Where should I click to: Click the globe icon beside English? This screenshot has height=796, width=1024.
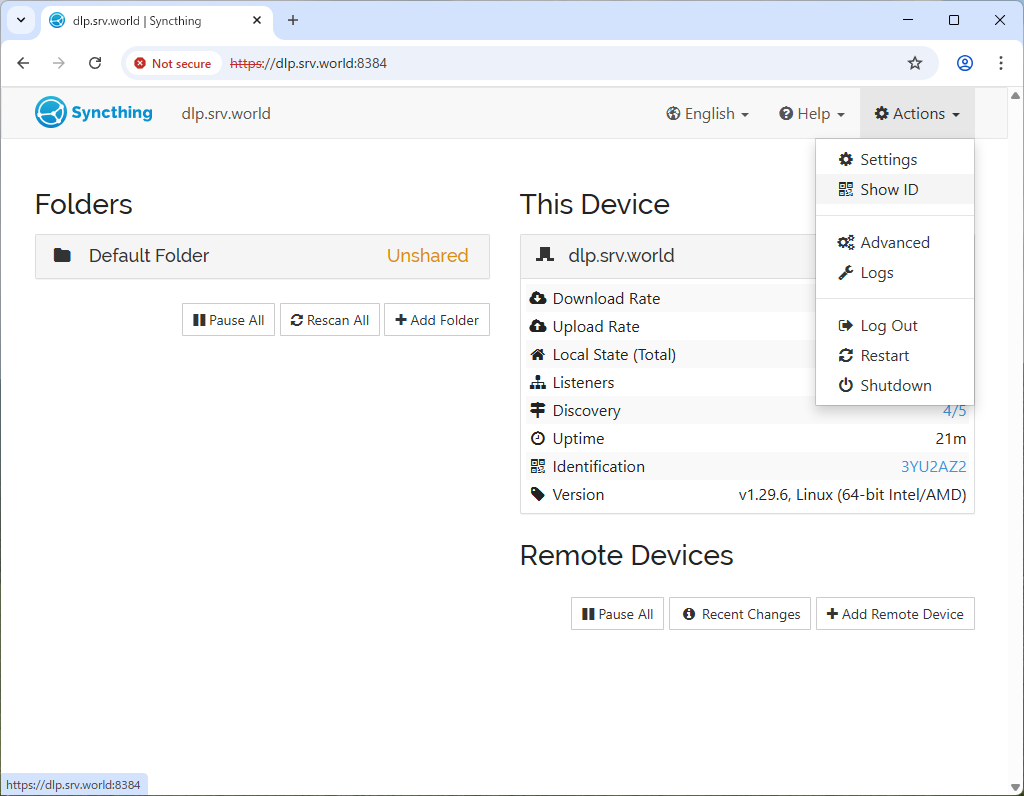click(x=673, y=114)
